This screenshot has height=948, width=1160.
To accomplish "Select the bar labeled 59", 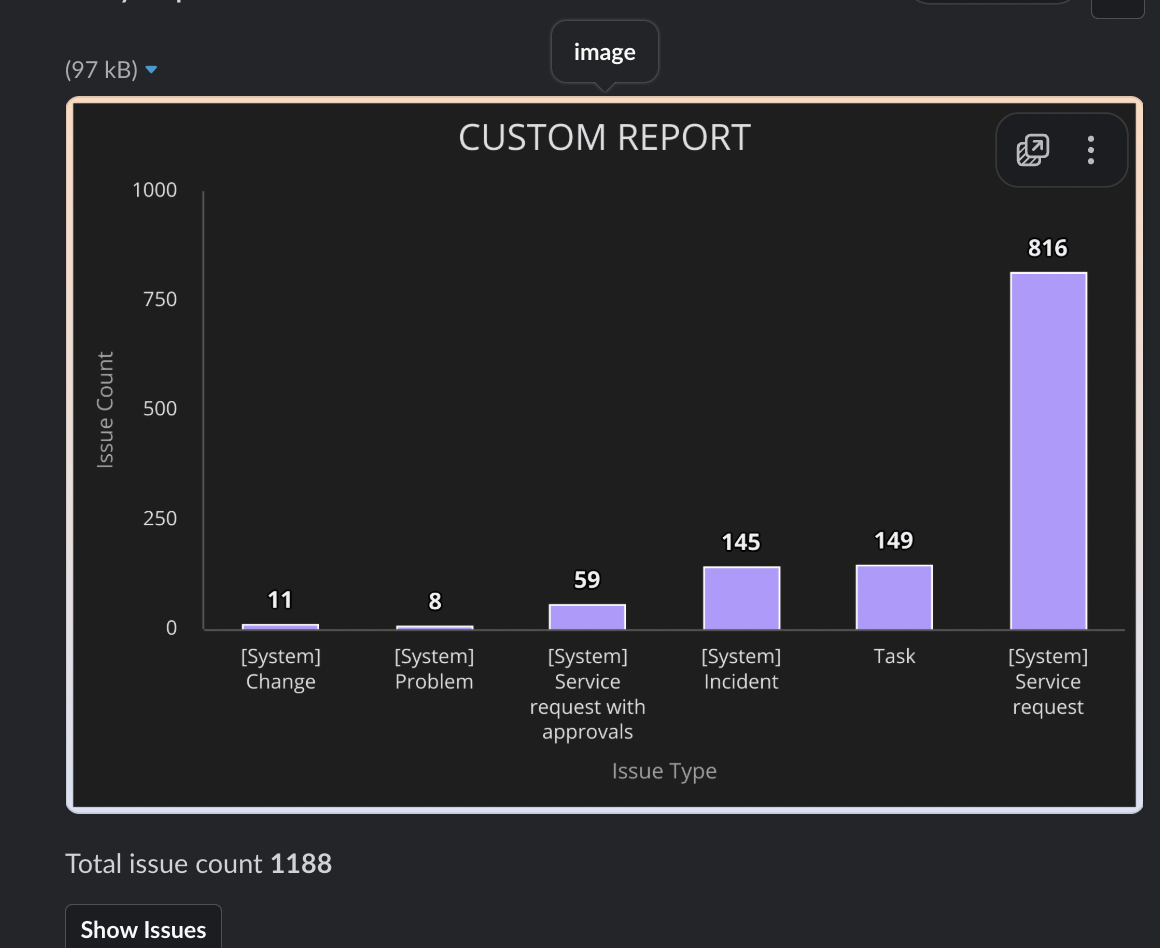I will (x=587, y=617).
